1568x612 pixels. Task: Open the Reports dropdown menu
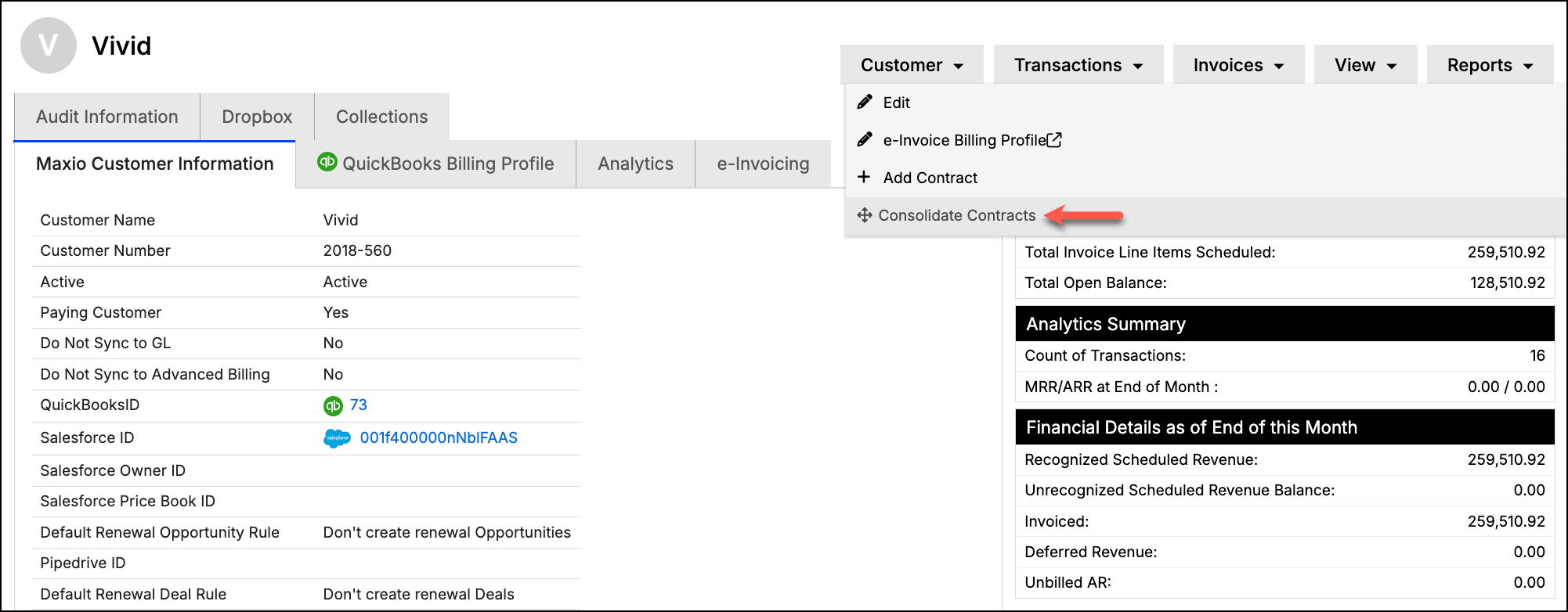point(1490,65)
